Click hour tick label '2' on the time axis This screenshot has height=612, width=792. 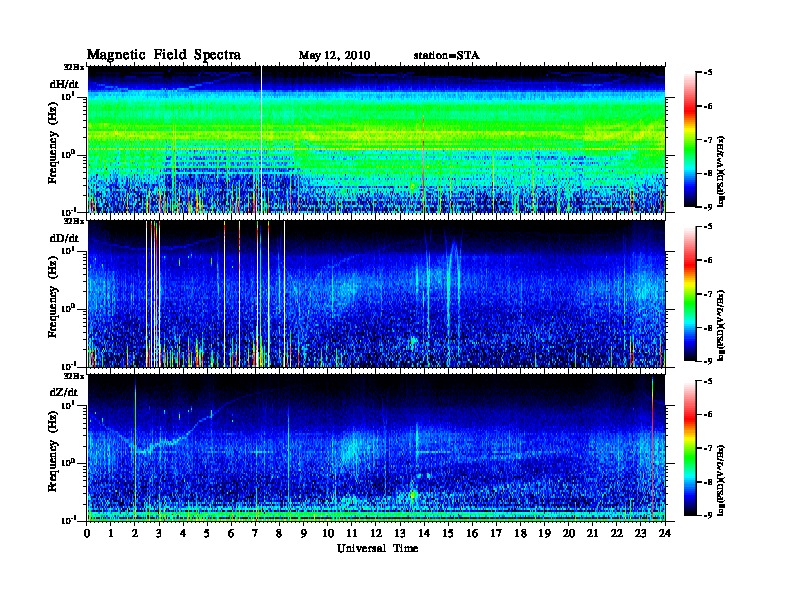[x=135, y=533]
